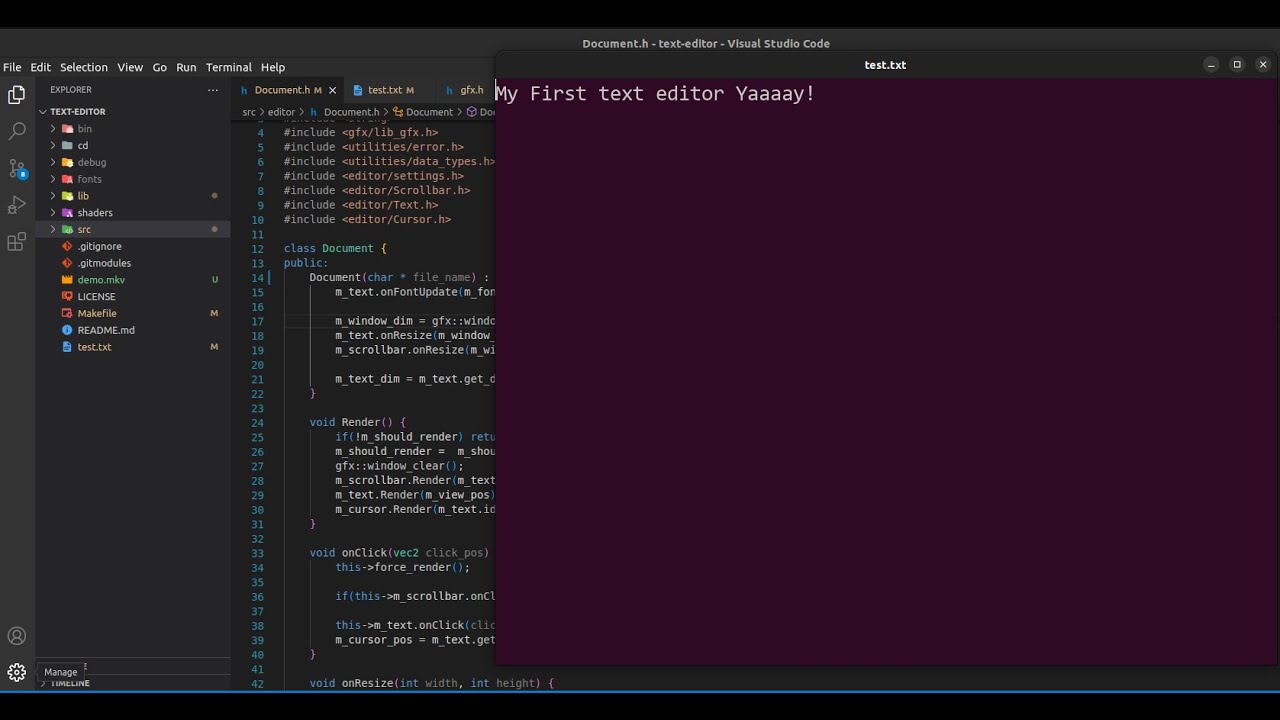
Task: Click the Document.h breadcrumb
Action: (x=351, y=112)
